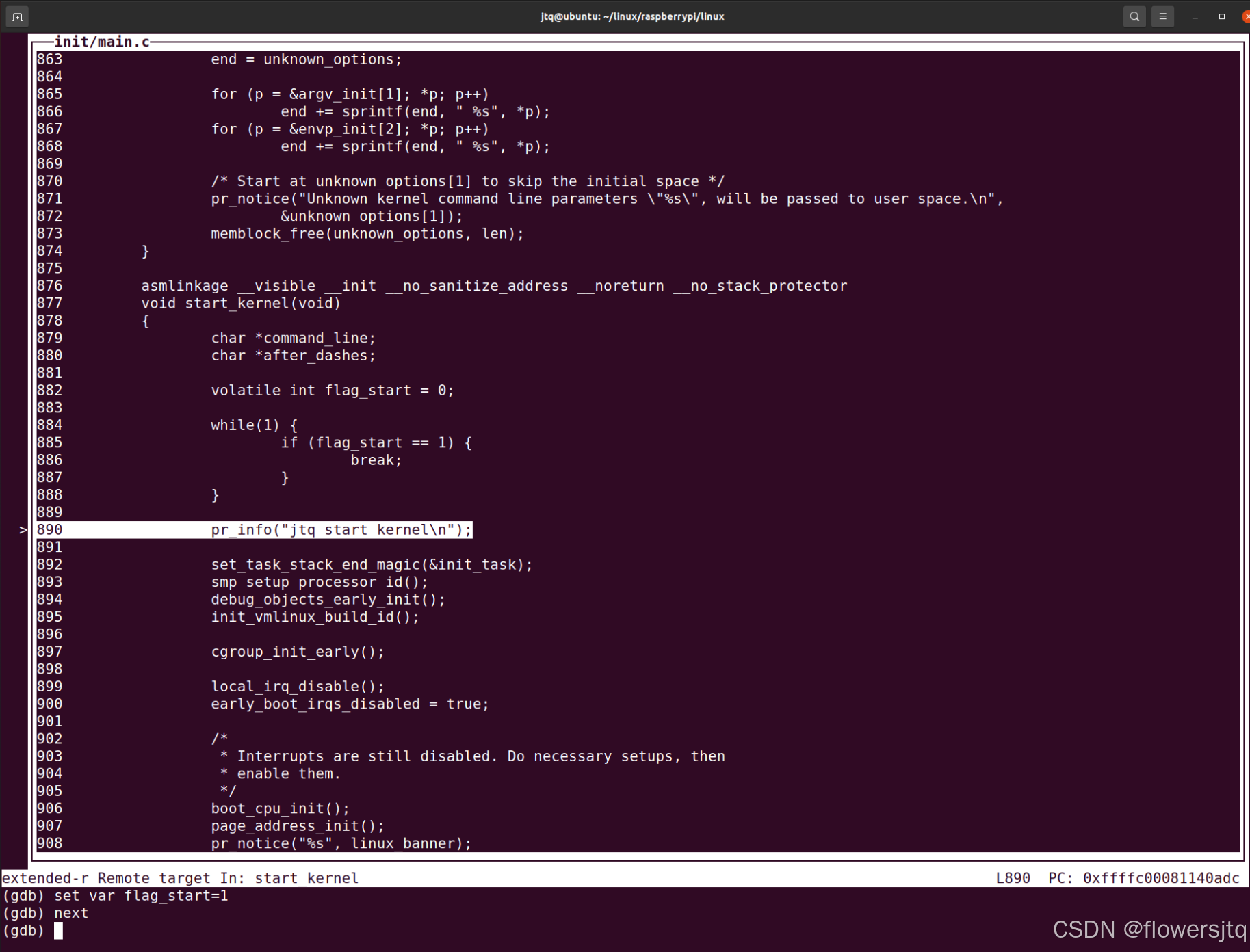The image size is (1250, 952).
Task: Click the '* enable them.' comment line
Action: point(281,774)
